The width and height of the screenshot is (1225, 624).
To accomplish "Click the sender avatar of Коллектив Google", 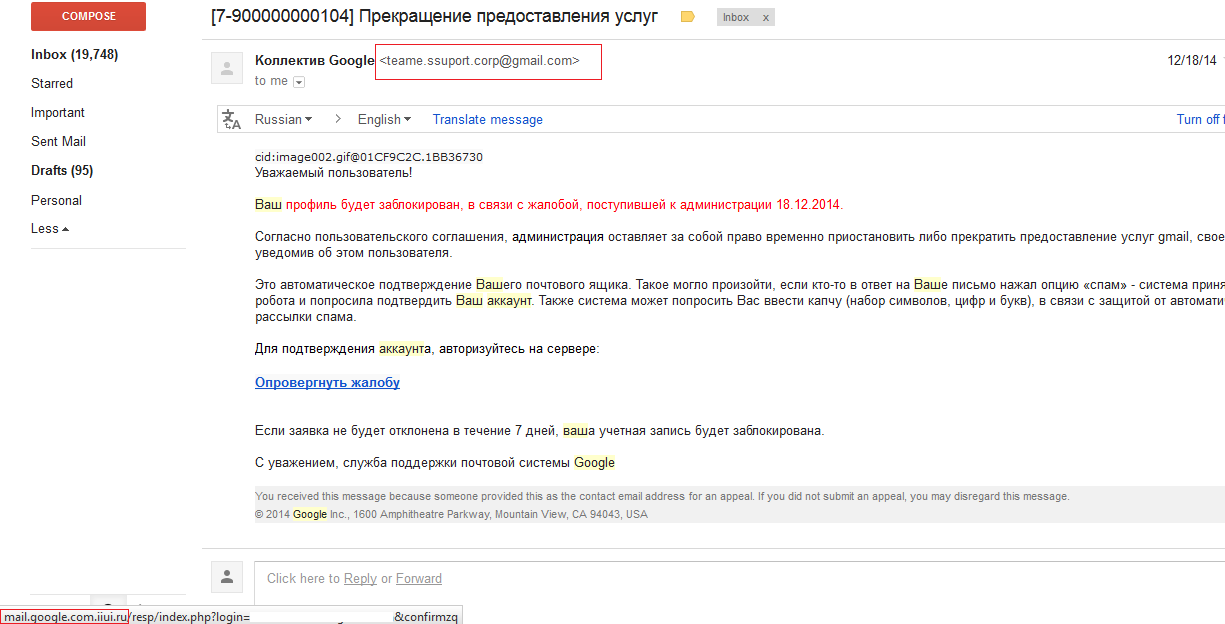I will [x=227, y=68].
